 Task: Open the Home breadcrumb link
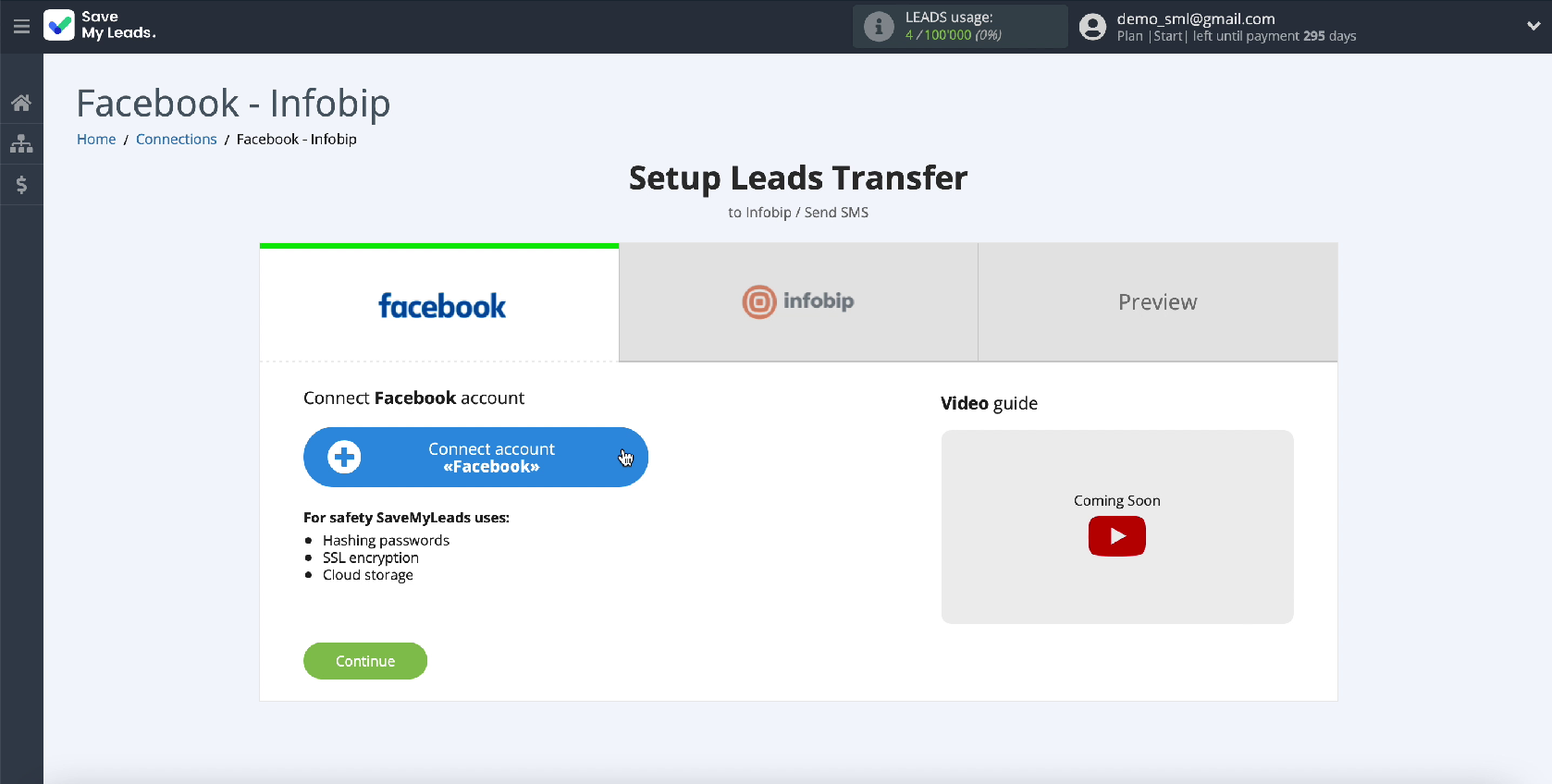click(96, 139)
